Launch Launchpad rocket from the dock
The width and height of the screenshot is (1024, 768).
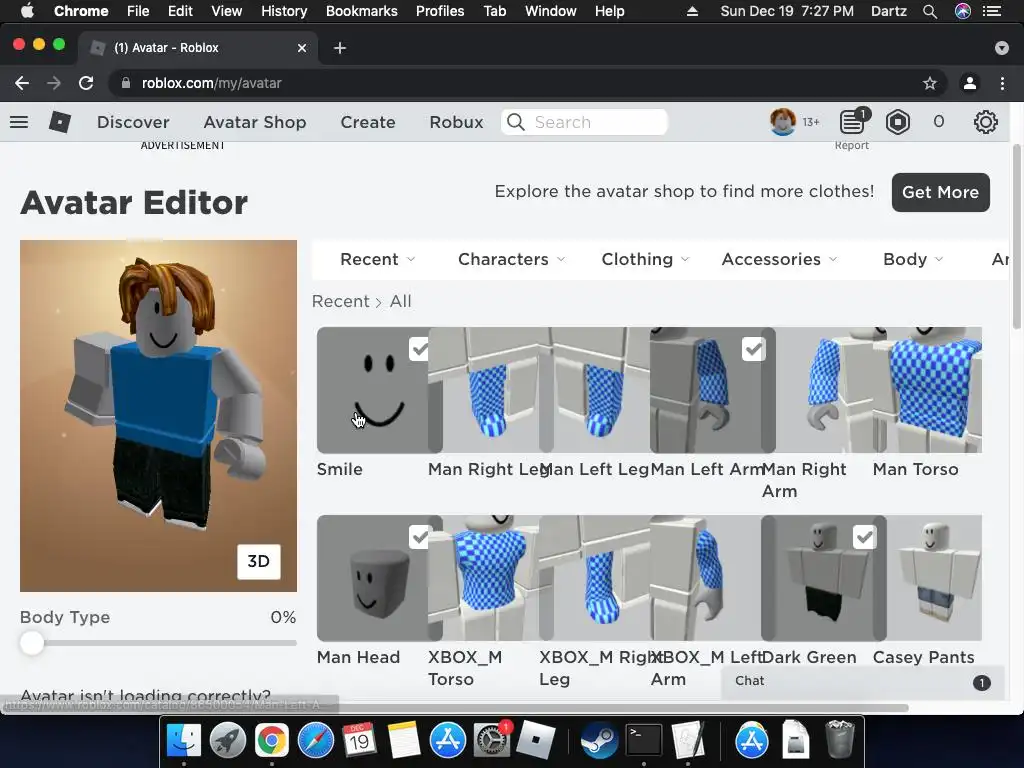pos(227,740)
